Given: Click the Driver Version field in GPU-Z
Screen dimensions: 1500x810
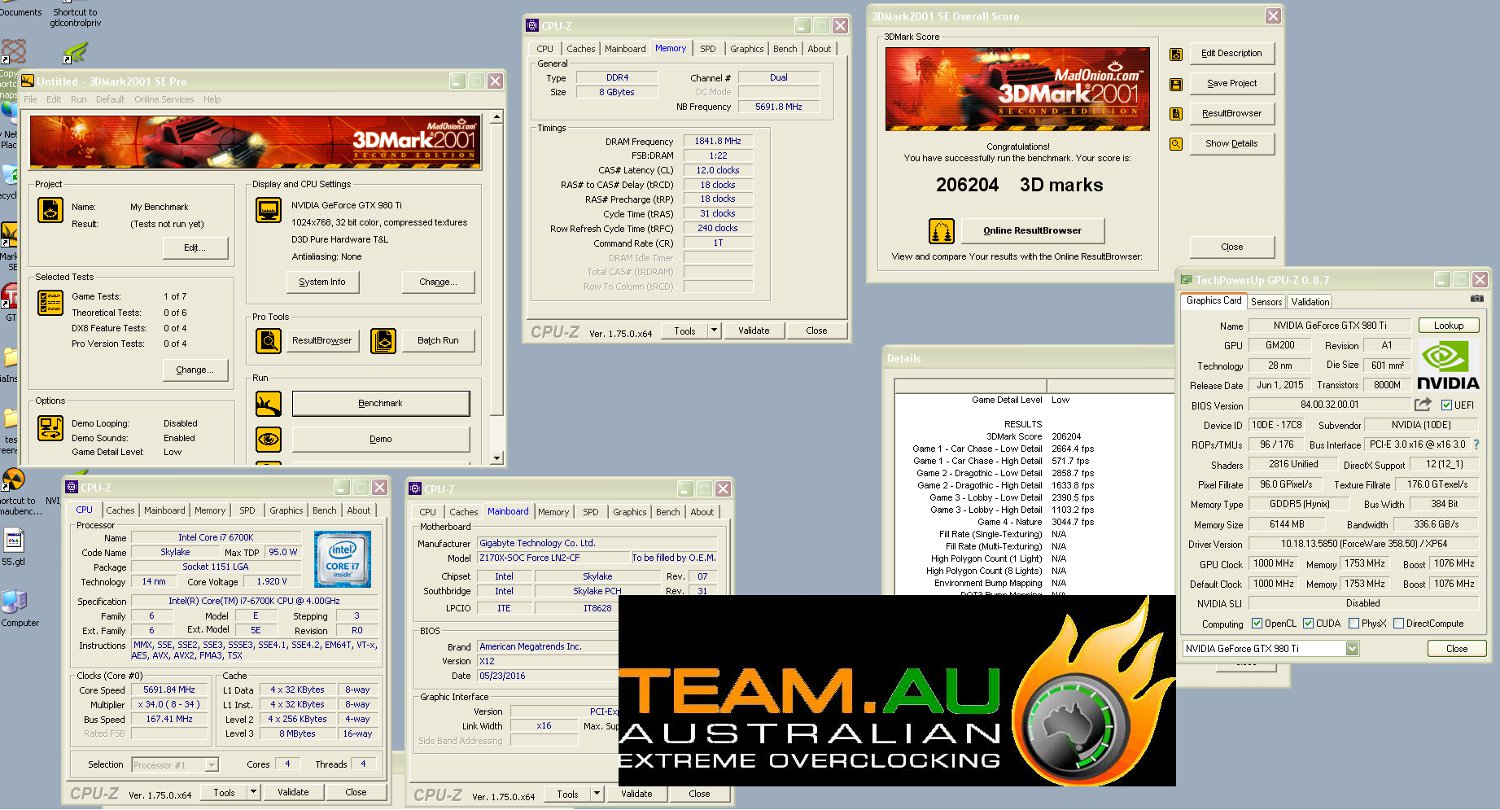Looking at the screenshot, I should 1364,545.
